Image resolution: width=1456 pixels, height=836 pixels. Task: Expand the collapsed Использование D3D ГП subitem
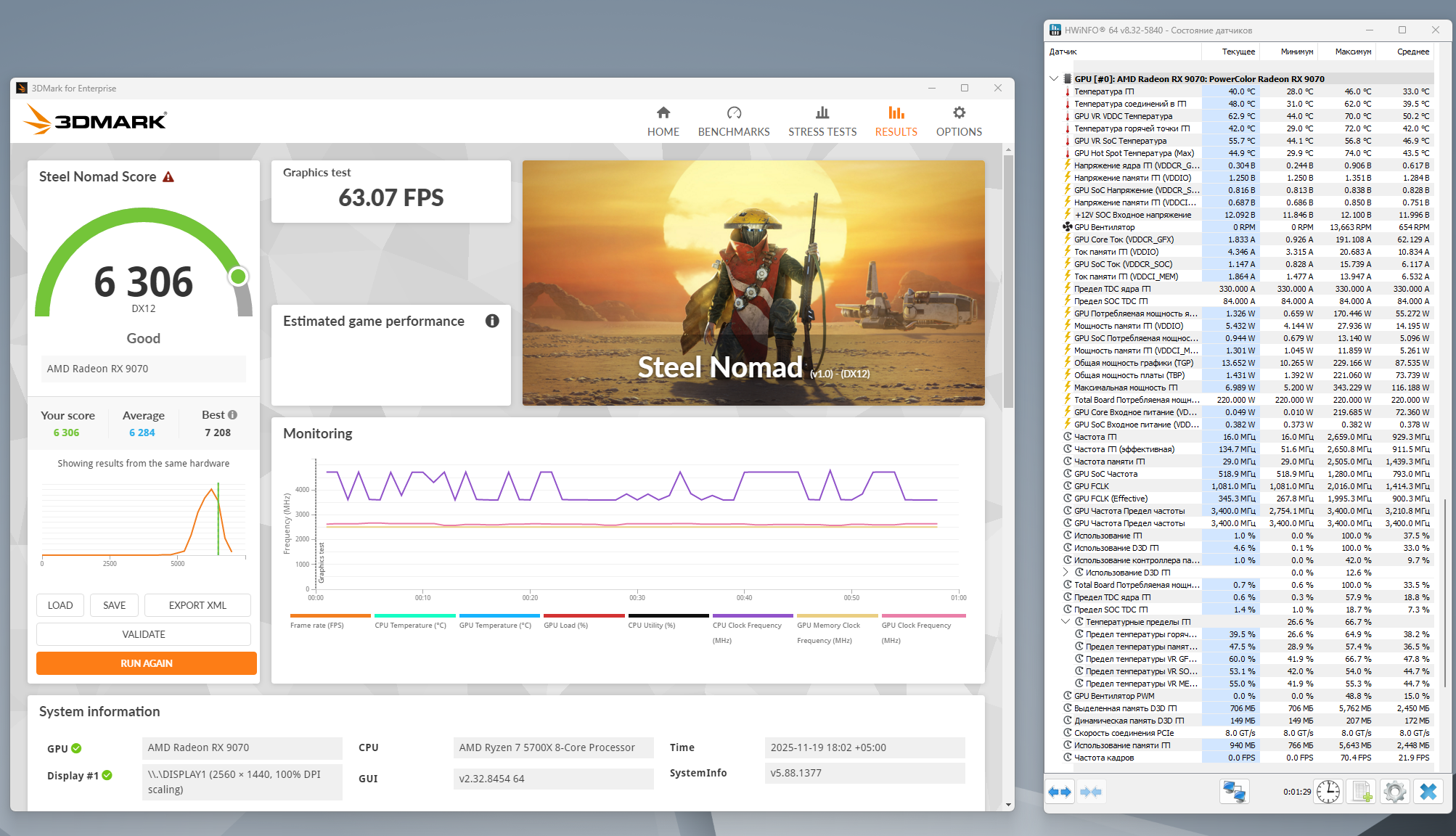1066,573
